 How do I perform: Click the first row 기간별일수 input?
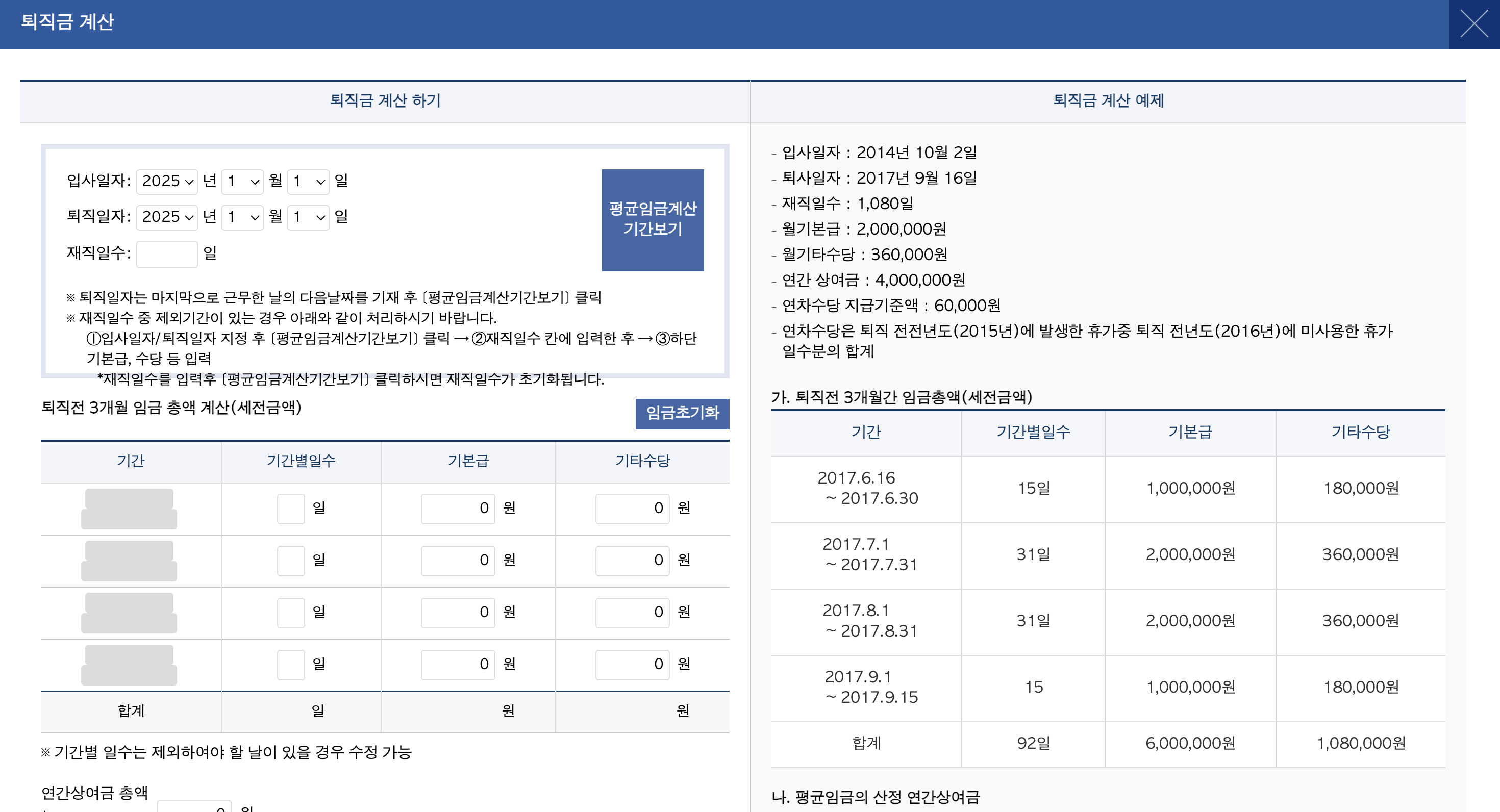pos(291,508)
